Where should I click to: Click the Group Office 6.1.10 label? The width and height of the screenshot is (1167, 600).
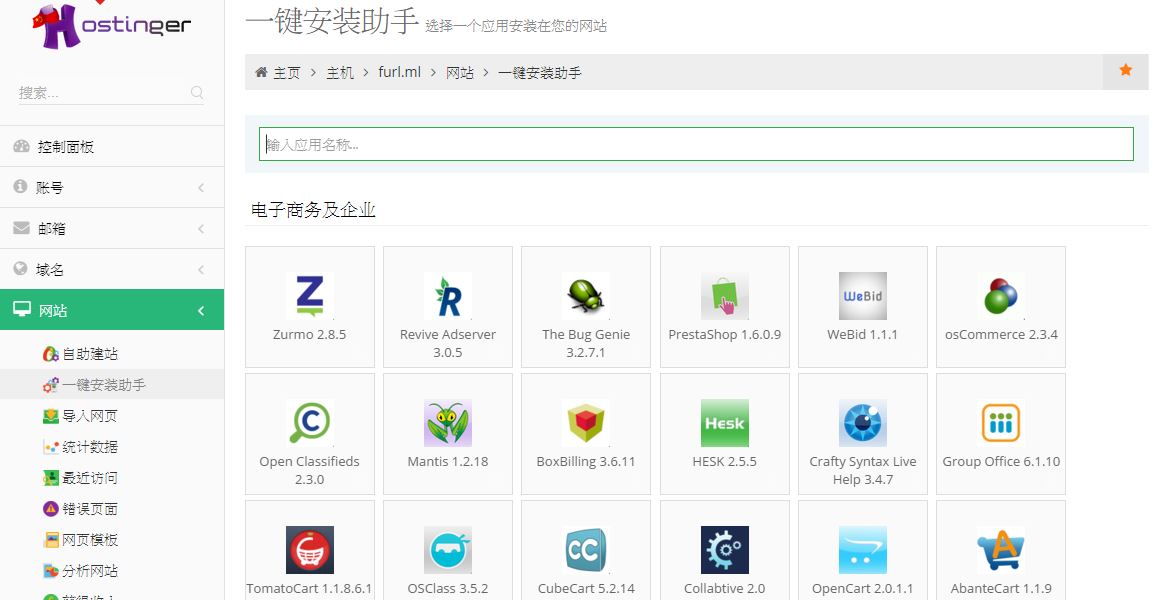tap(1001, 462)
